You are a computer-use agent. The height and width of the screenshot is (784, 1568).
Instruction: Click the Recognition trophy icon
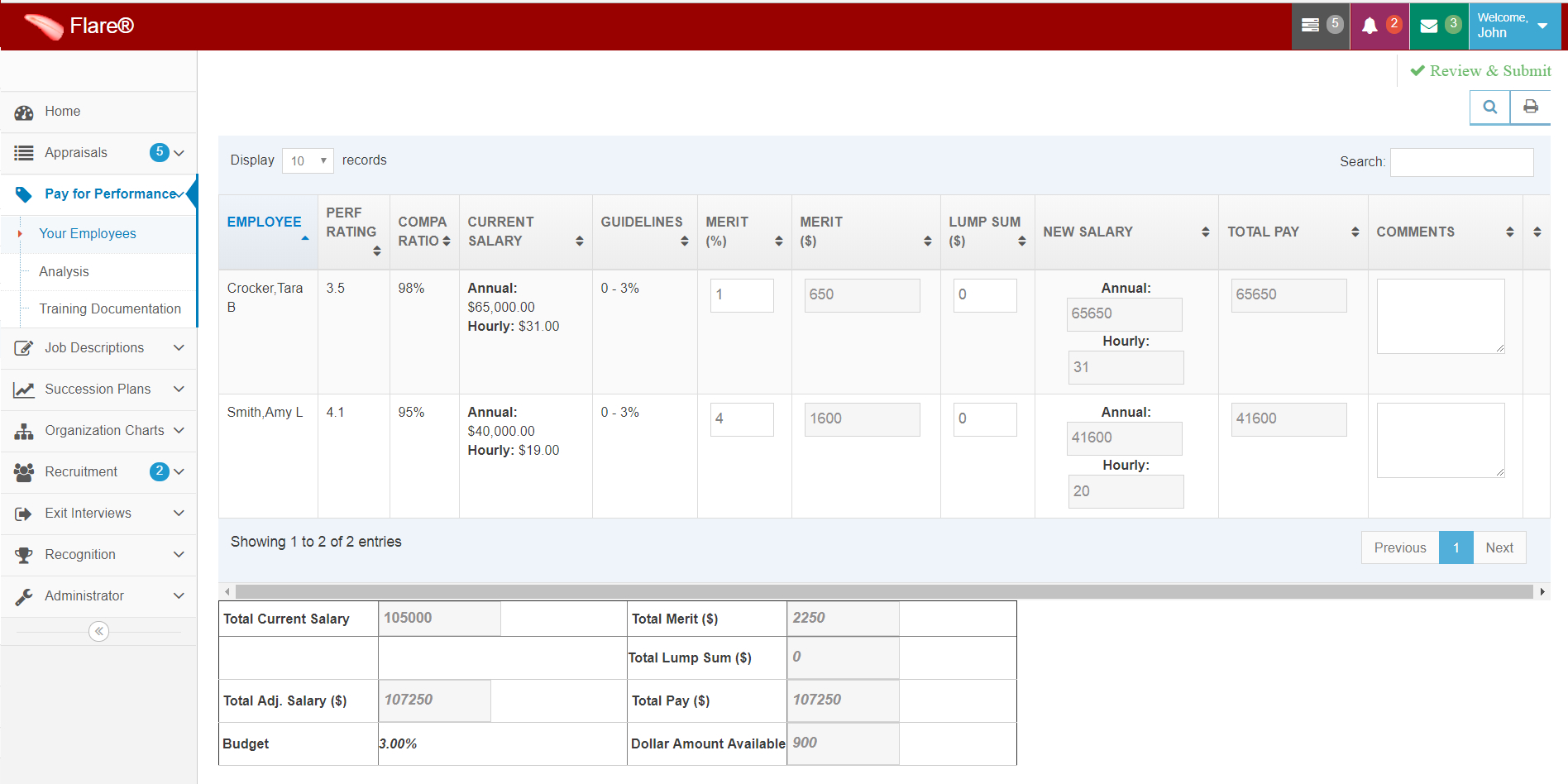pyautogui.click(x=24, y=555)
